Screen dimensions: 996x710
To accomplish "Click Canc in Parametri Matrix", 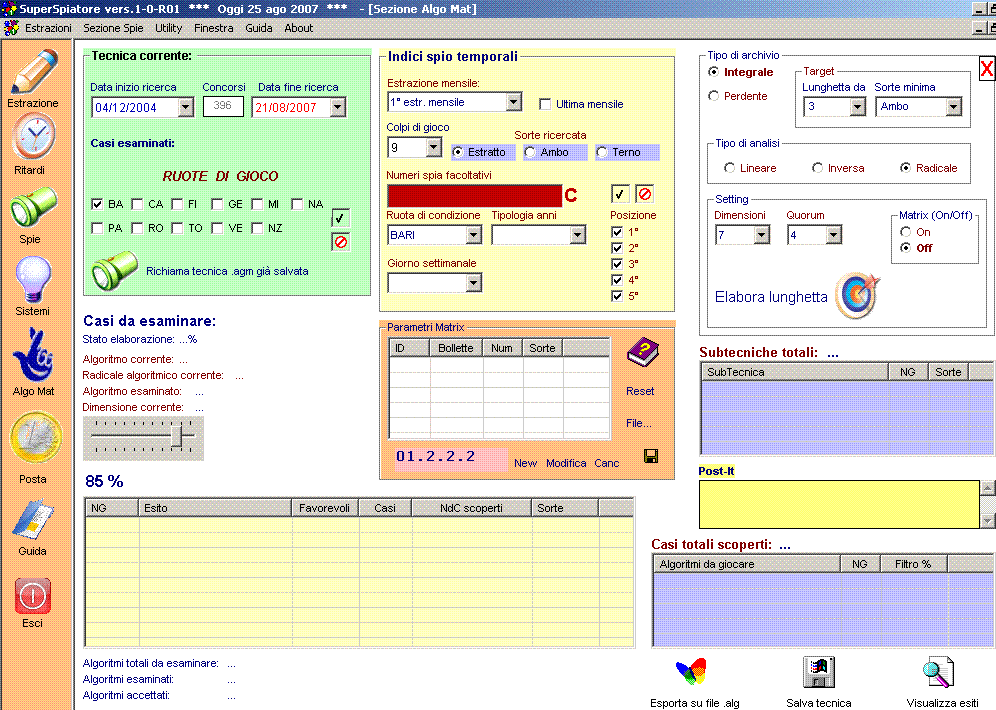I will (607, 463).
